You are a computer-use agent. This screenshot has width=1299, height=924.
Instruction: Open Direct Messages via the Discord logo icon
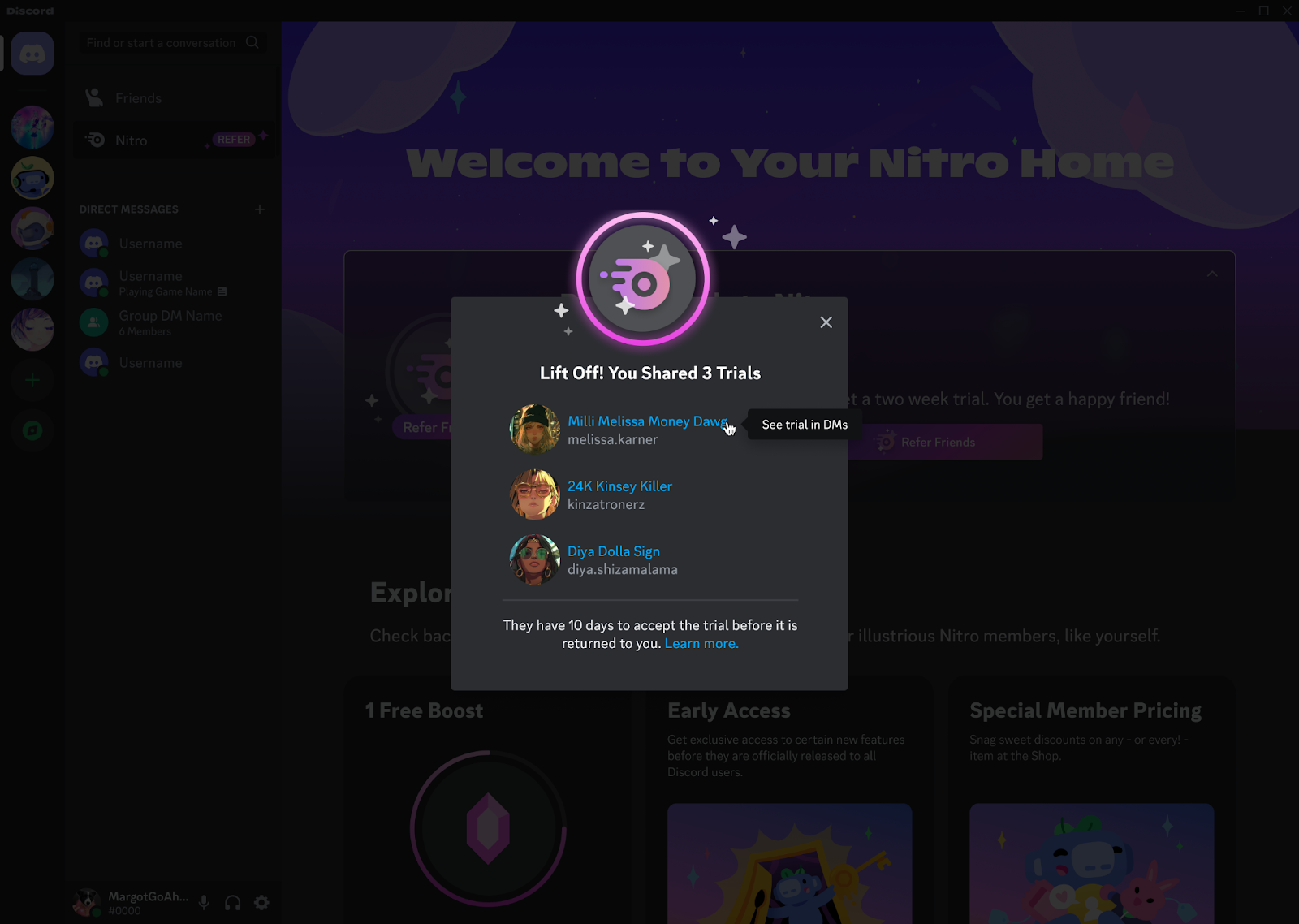tap(32, 53)
